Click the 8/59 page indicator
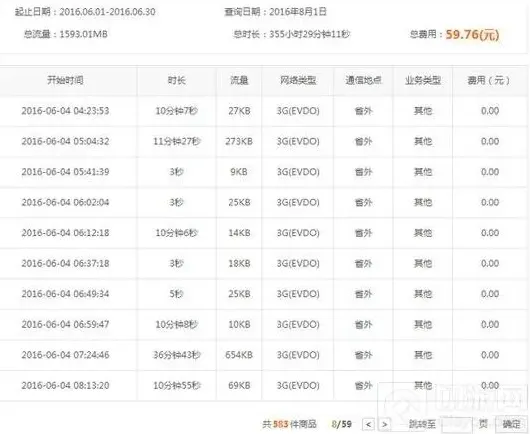 coord(341,424)
